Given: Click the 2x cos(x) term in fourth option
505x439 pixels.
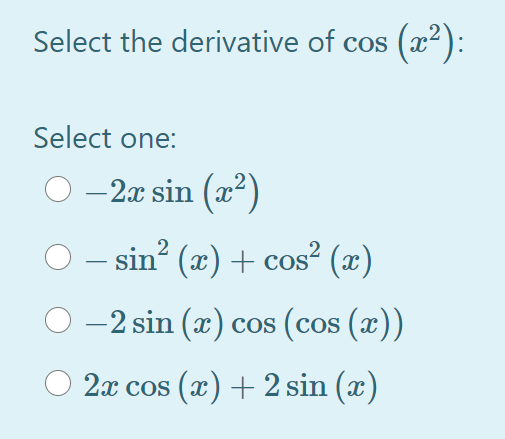Looking at the screenshot, I should coord(152,386).
